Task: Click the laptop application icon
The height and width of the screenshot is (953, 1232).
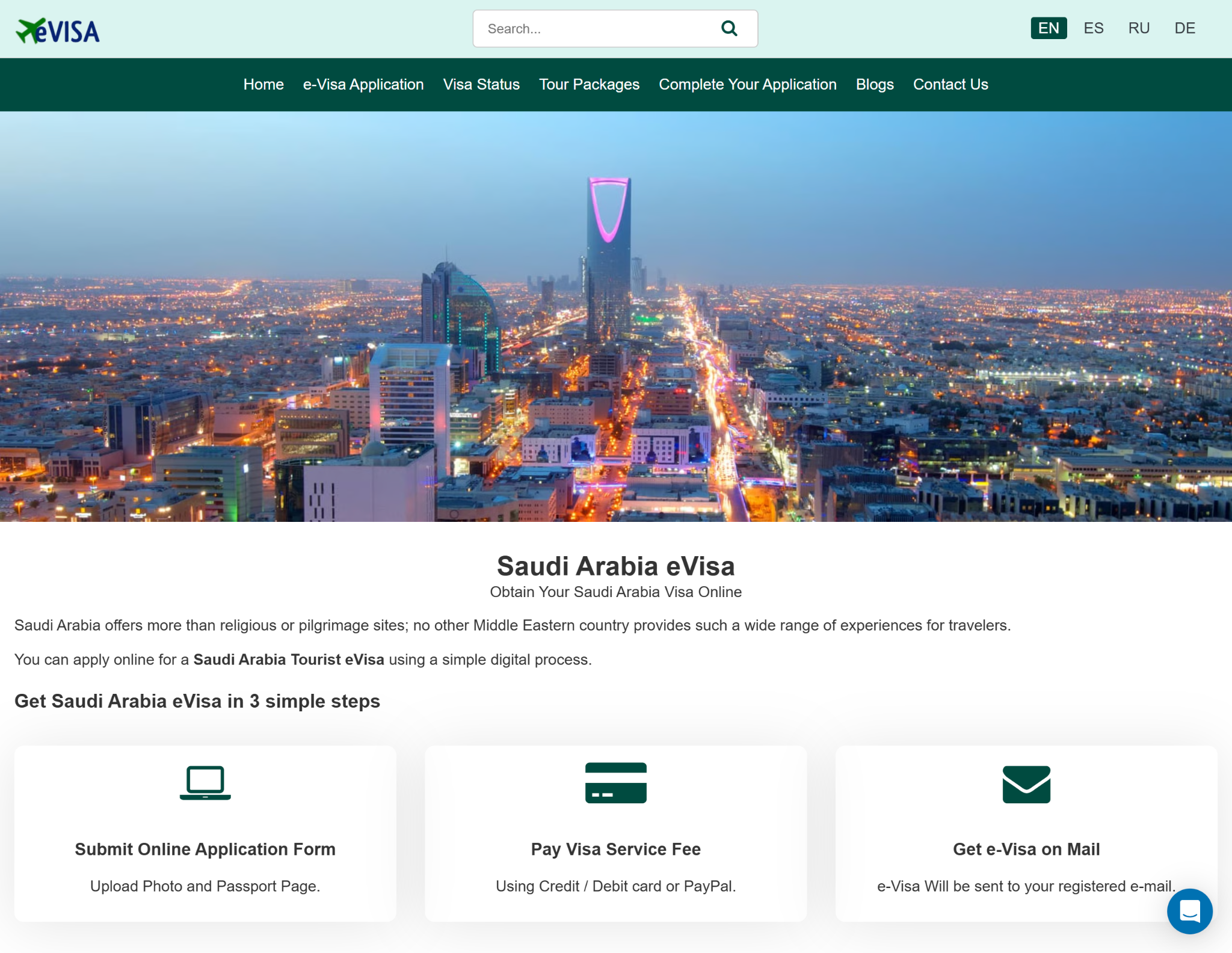Action: coord(205,782)
